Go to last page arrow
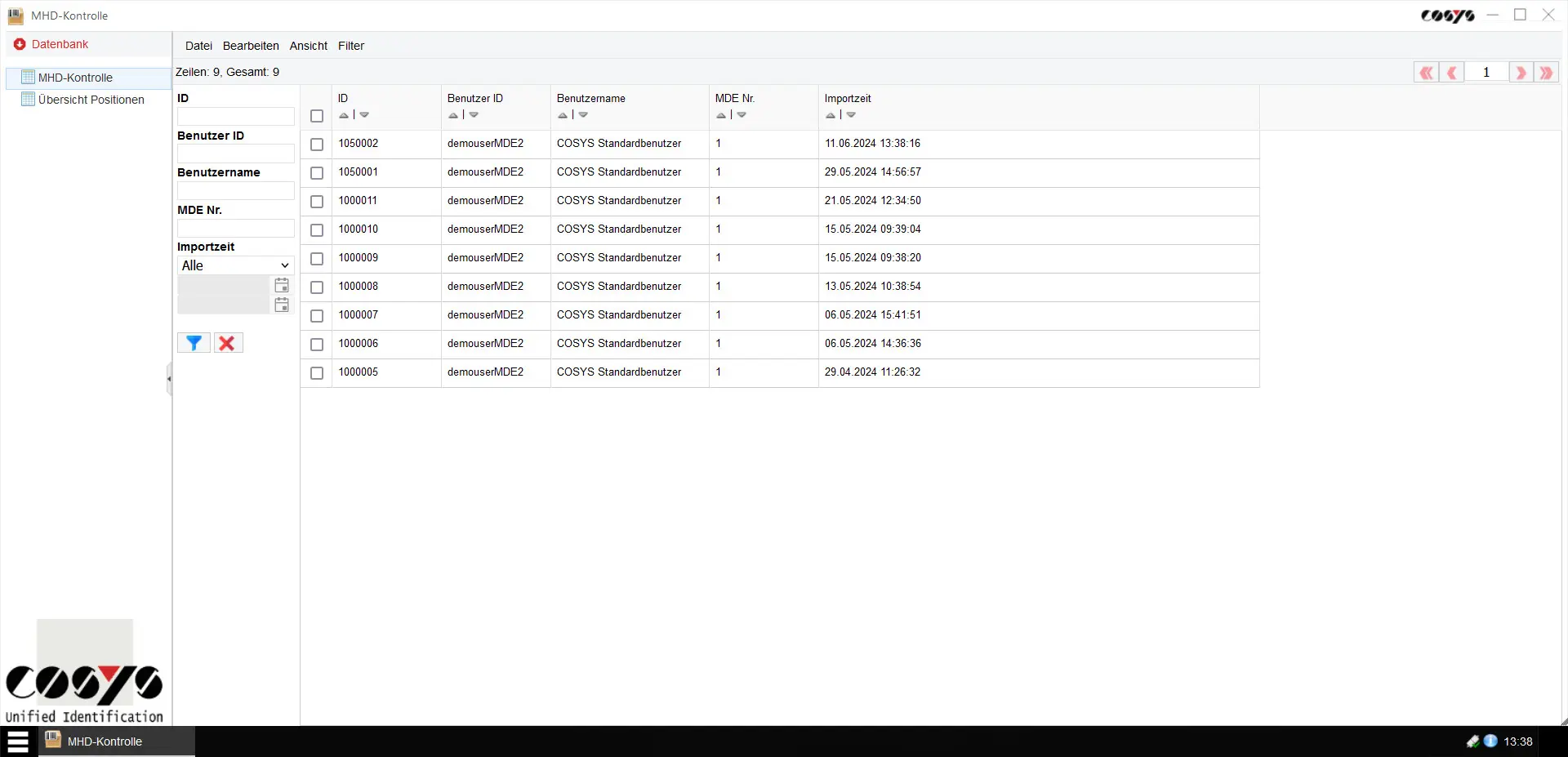The width and height of the screenshot is (1568, 757). point(1546,73)
